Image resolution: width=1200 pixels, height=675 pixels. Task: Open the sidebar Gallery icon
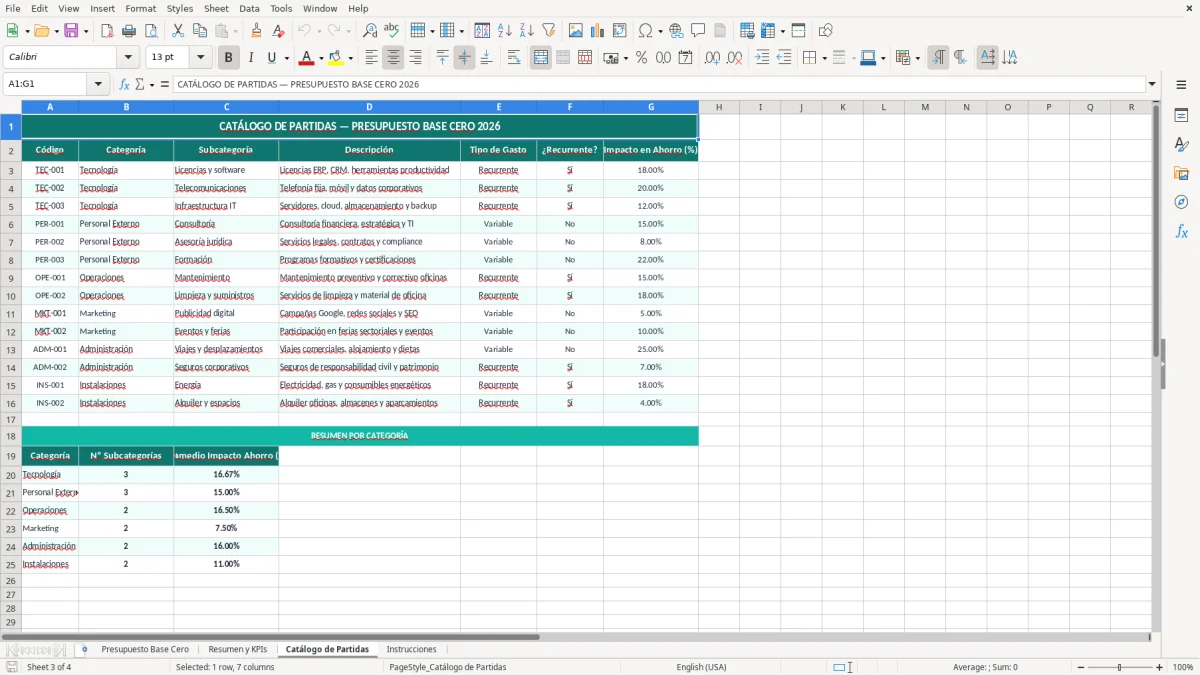tap(1181, 173)
